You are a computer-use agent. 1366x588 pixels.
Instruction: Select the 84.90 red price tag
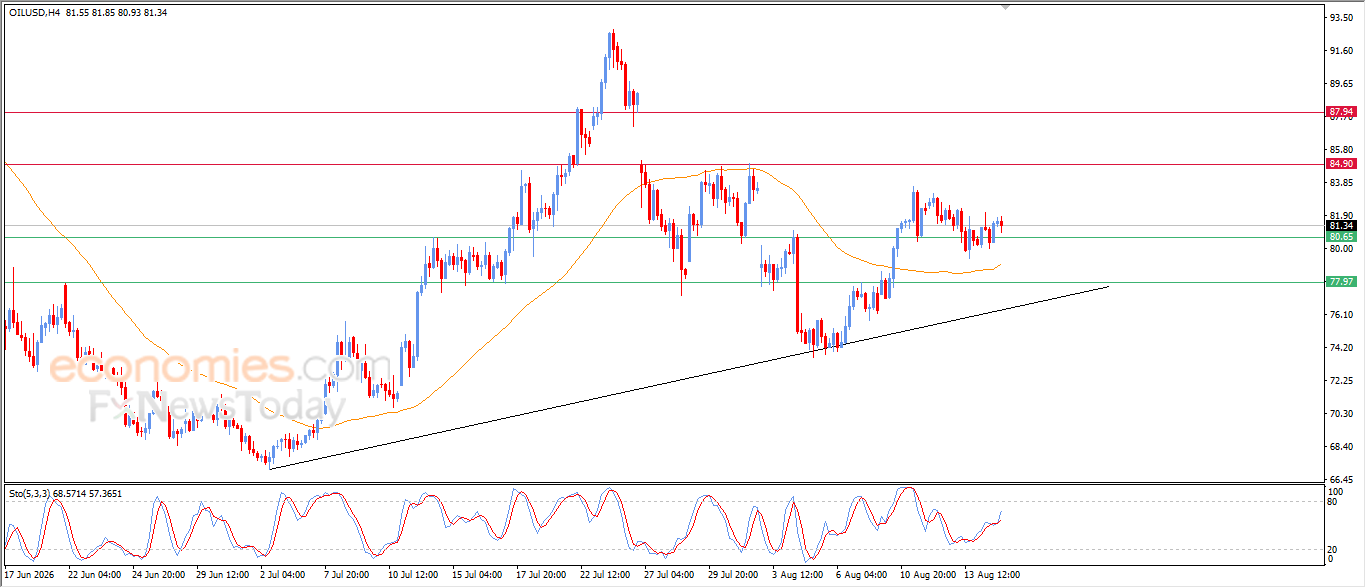[1341, 163]
